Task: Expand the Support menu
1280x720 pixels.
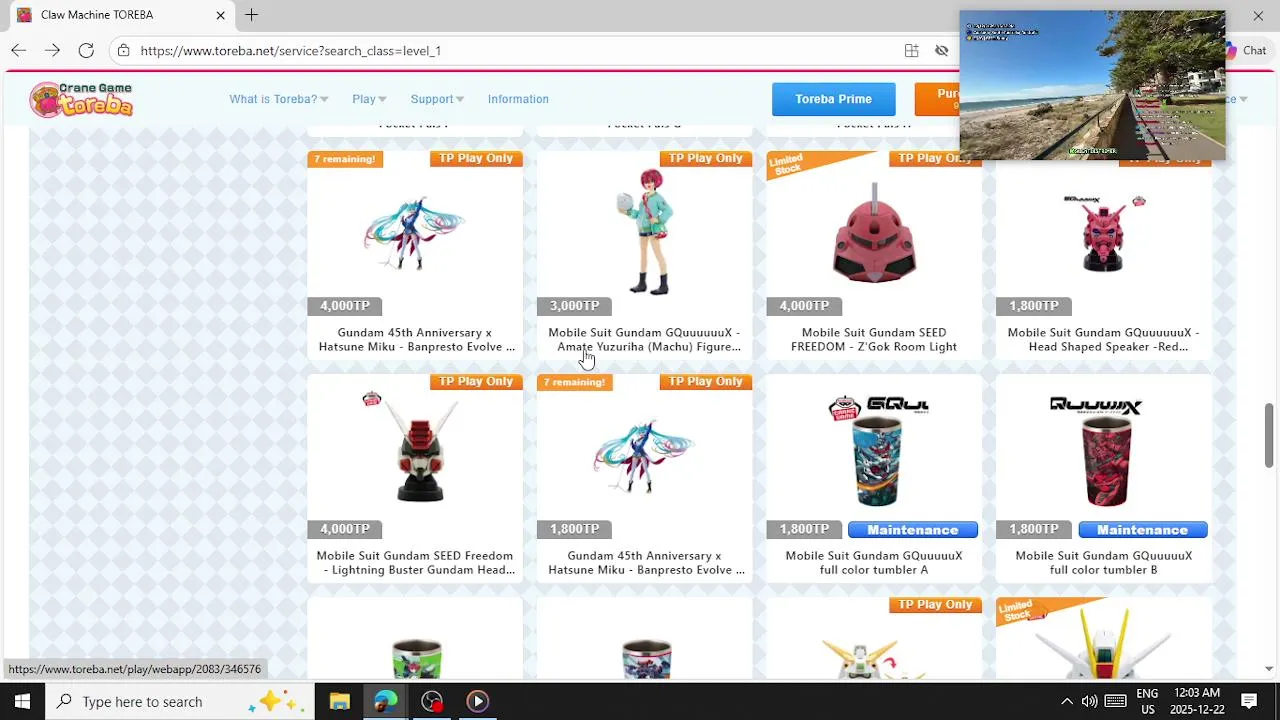Action: coord(437,99)
